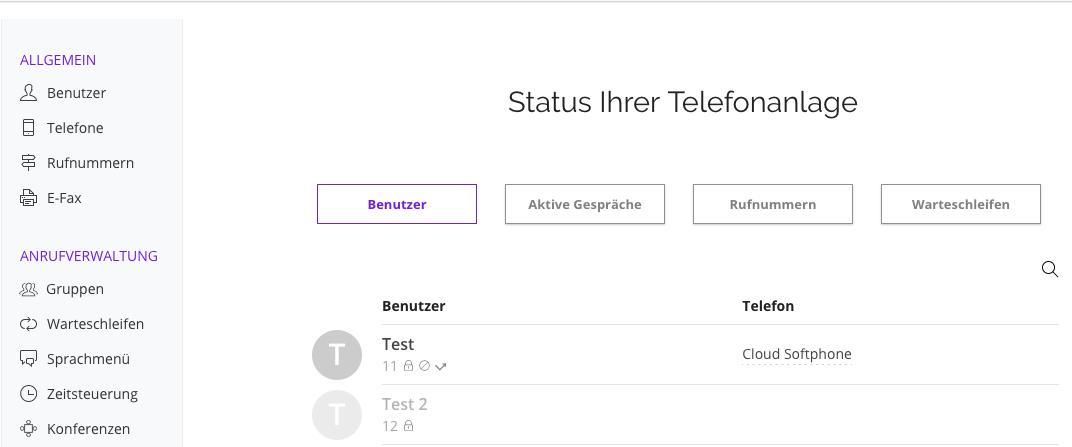Open Benutzer in the sidebar
The width and height of the screenshot is (1072, 447).
pos(63,93)
